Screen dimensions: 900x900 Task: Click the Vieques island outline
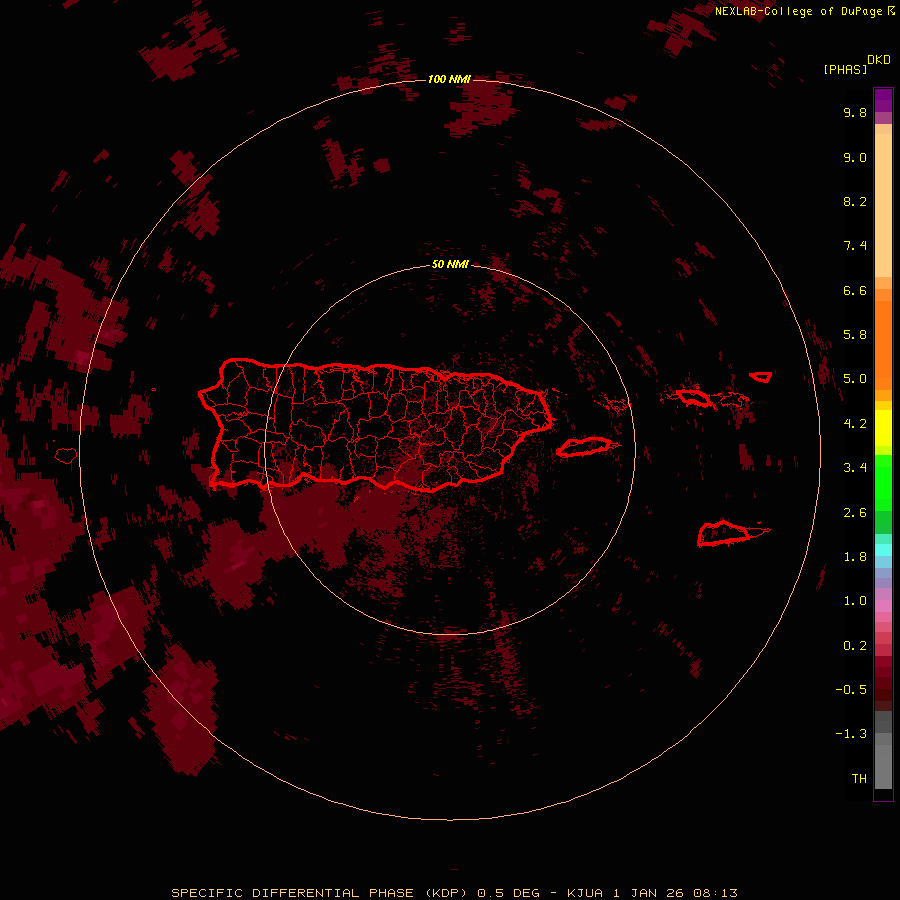click(584, 447)
